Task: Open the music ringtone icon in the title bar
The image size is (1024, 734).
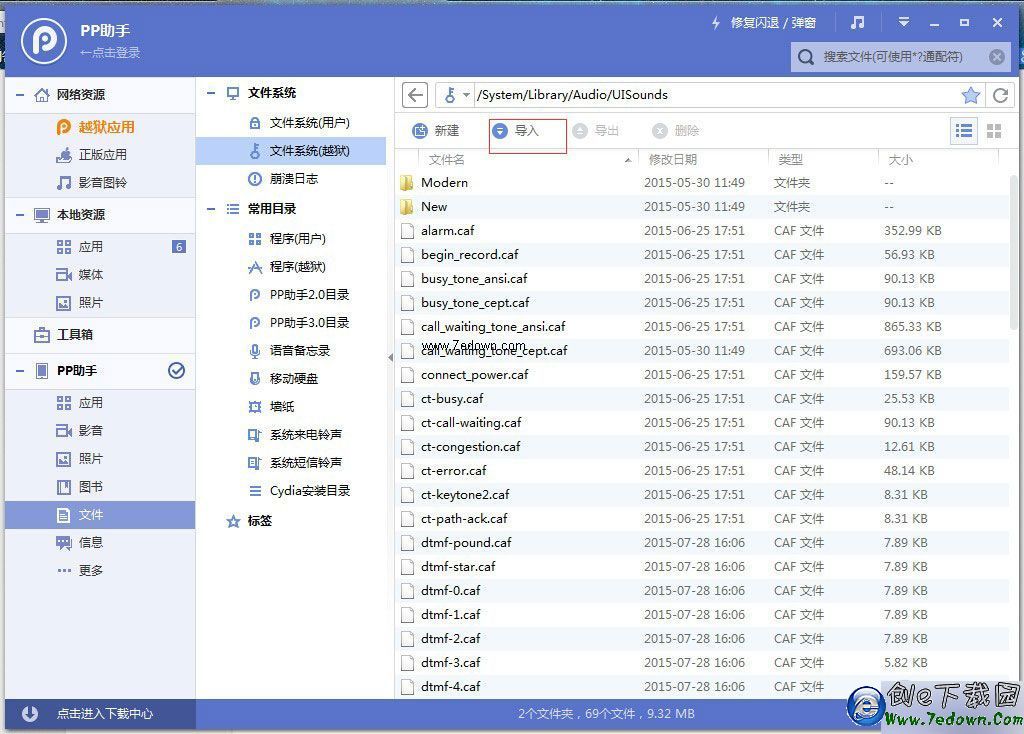Action: point(859,22)
